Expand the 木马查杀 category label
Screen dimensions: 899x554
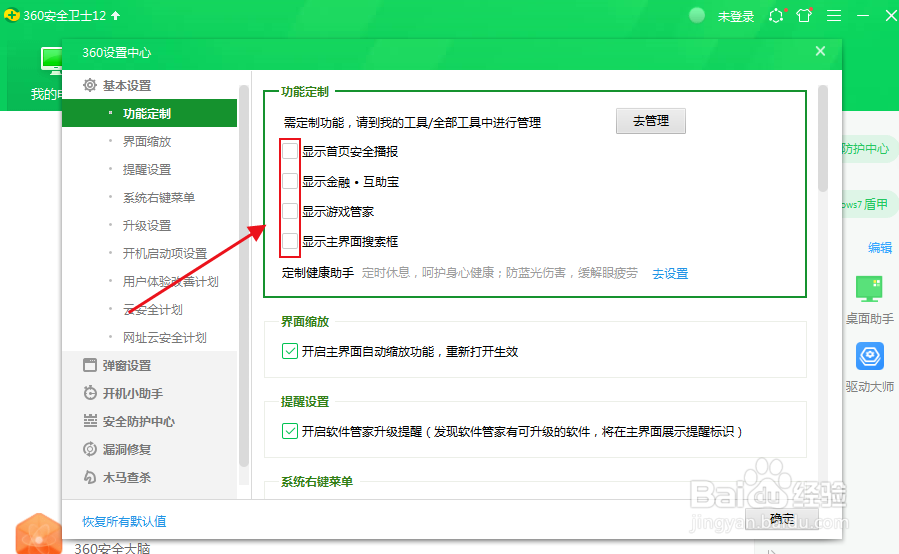click(127, 477)
